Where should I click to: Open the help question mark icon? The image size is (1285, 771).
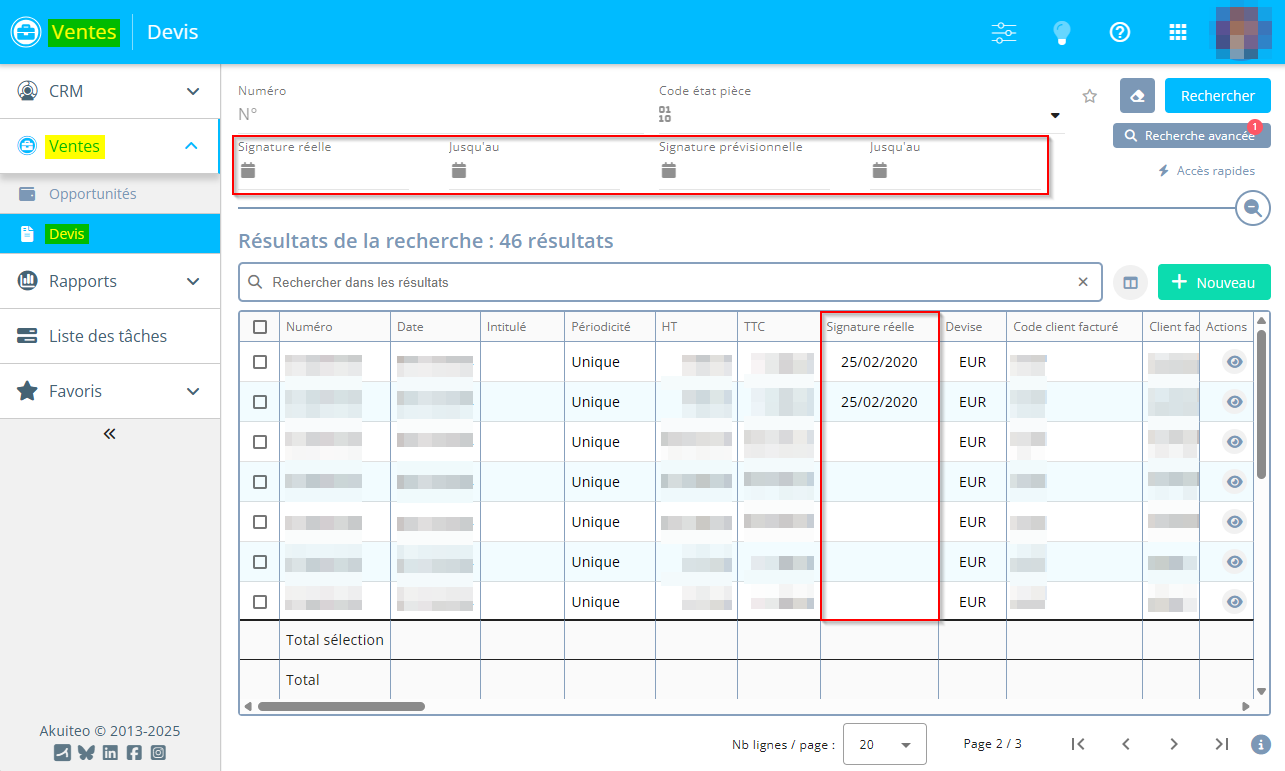pyautogui.click(x=1120, y=32)
